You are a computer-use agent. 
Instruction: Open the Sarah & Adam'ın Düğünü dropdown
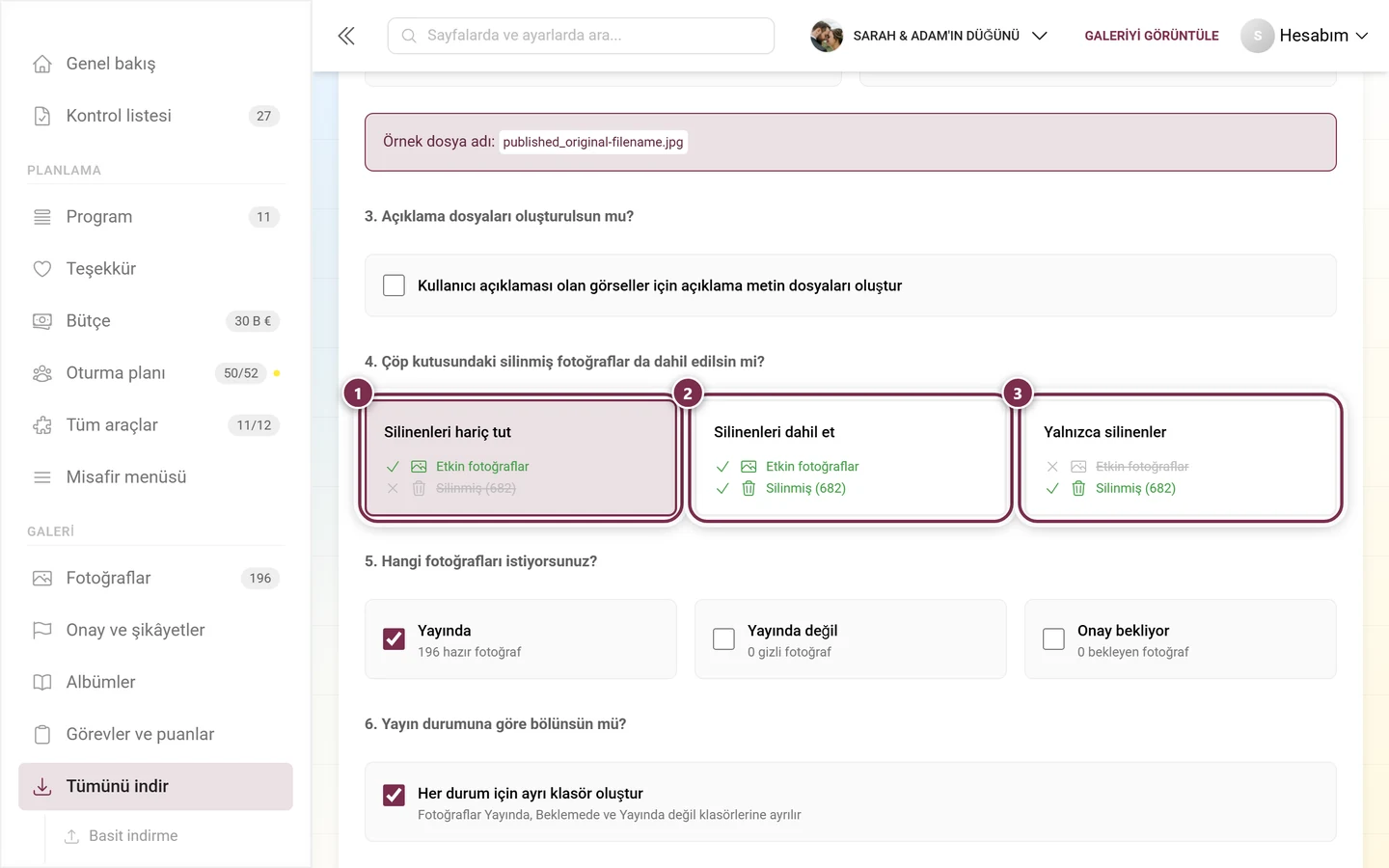pyautogui.click(x=930, y=36)
